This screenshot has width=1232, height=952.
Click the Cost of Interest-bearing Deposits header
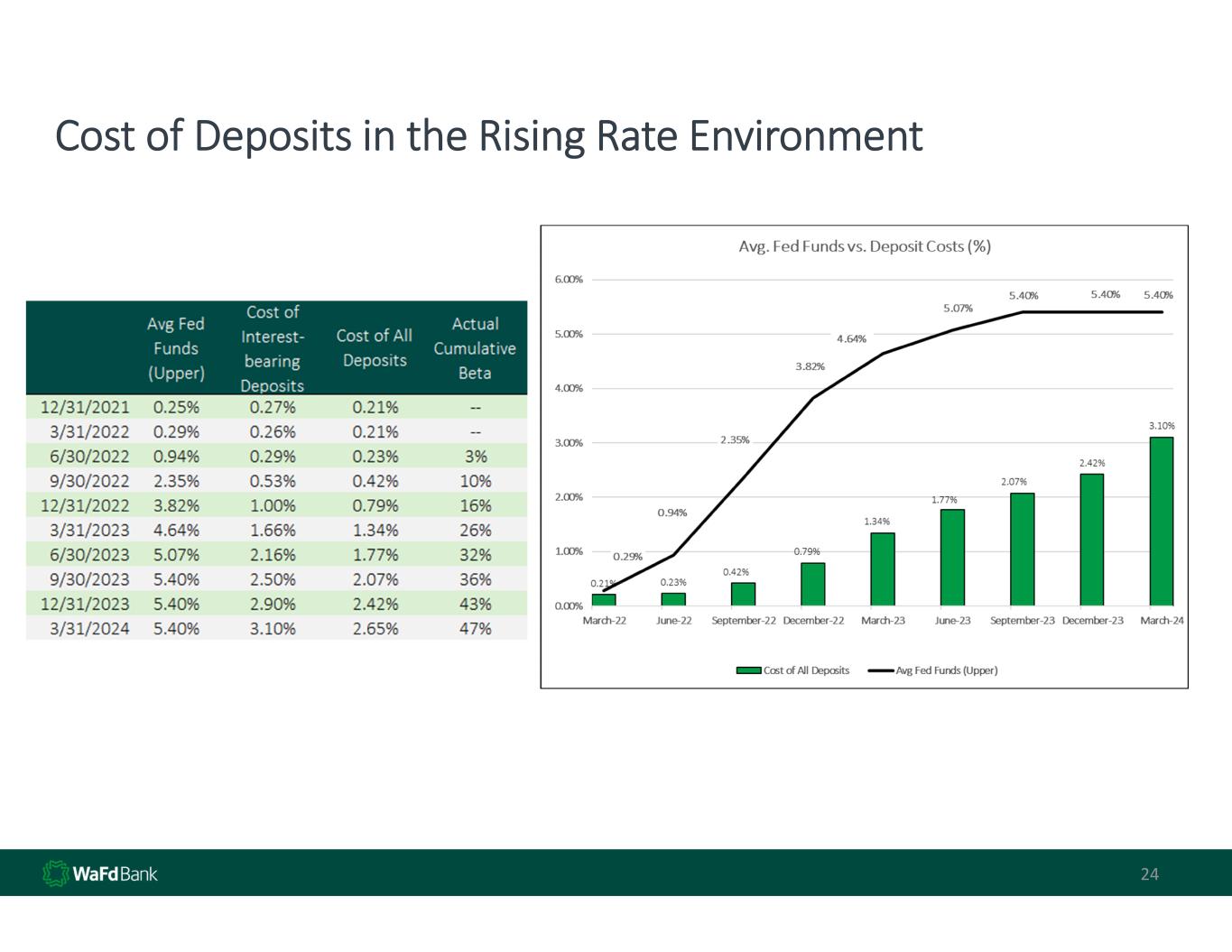273,348
